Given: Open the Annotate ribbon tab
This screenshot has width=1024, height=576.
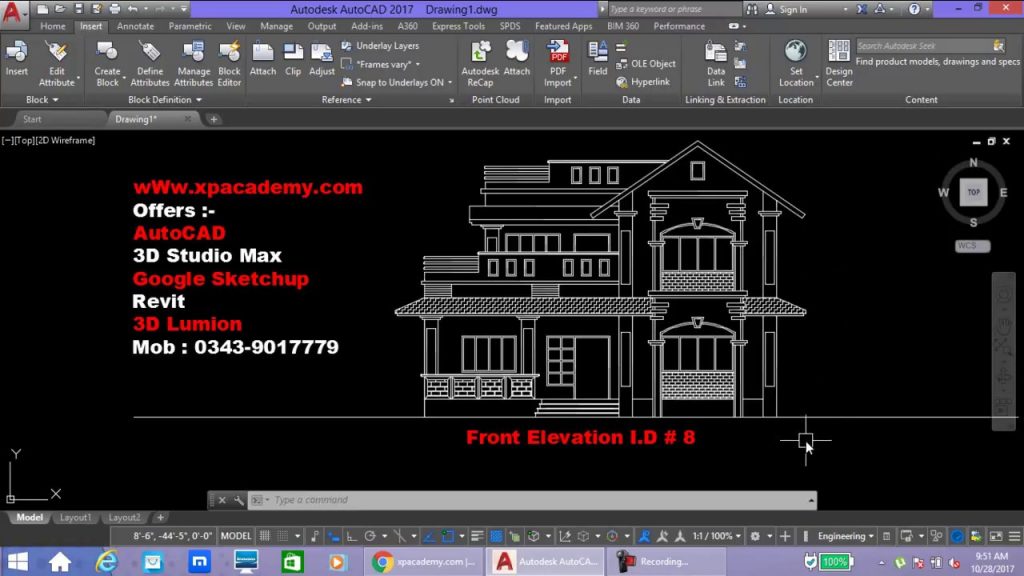Looking at the screenshot, I should point(135,26).
